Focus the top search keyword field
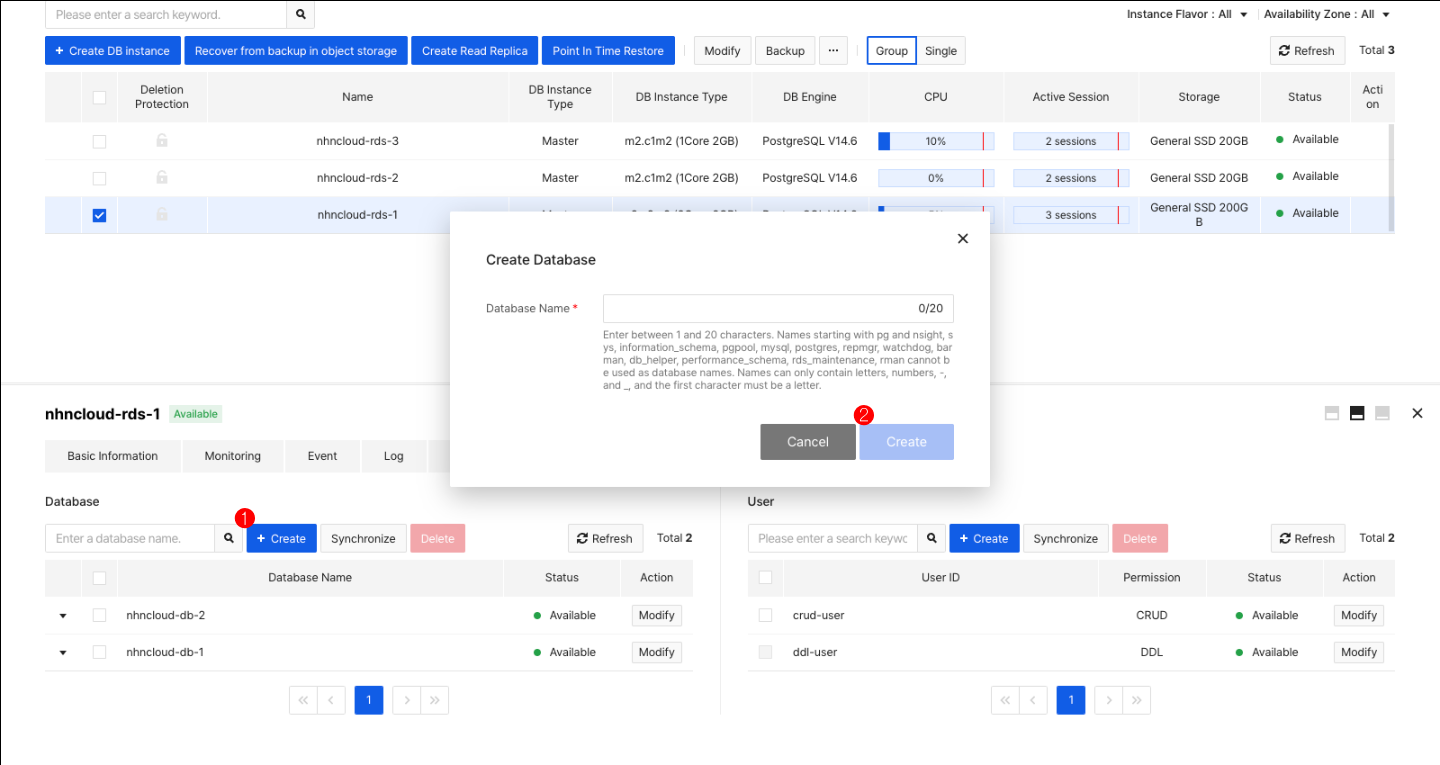 tap(166, 15)
